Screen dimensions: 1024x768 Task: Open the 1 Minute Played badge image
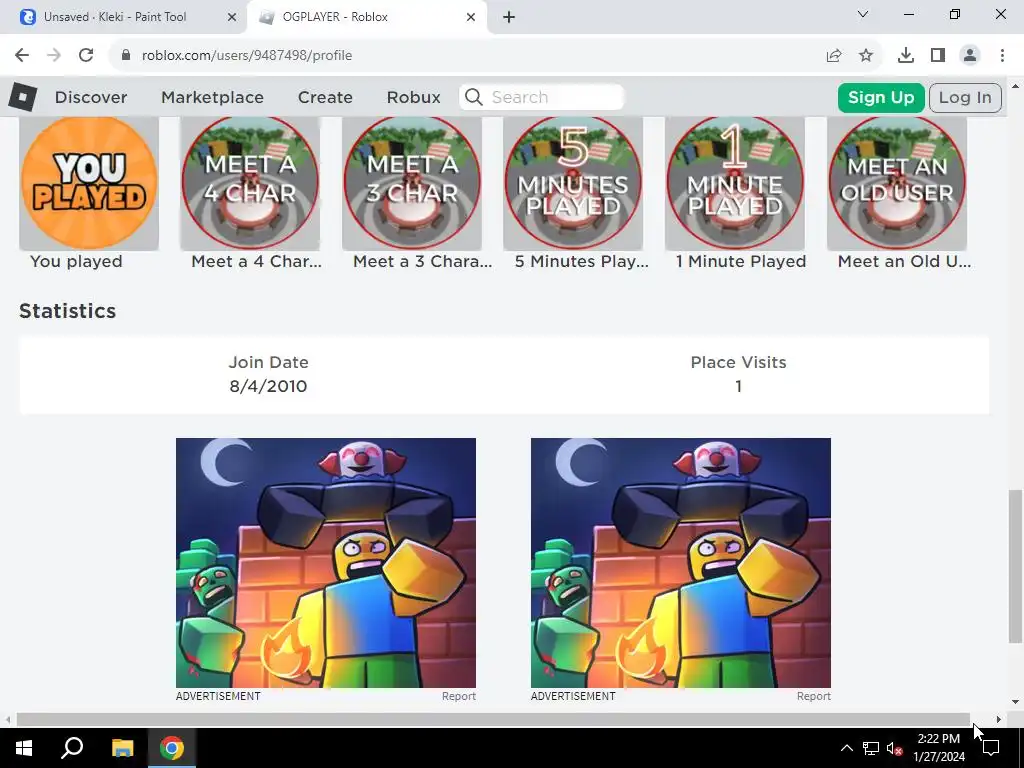click(735, 184)
